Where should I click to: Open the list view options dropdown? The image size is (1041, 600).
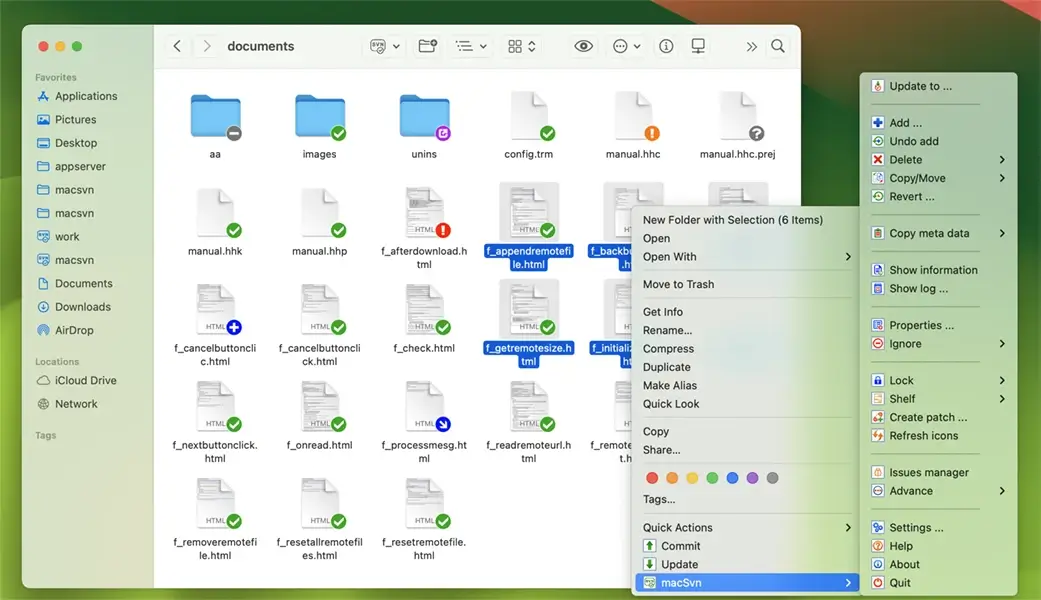tap(471, 46)
